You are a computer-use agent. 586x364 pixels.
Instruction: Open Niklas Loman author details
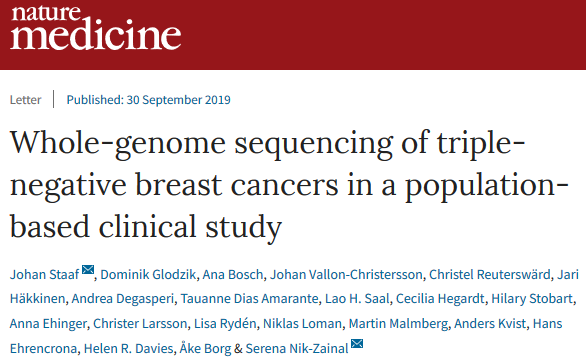tap(303, 324)
